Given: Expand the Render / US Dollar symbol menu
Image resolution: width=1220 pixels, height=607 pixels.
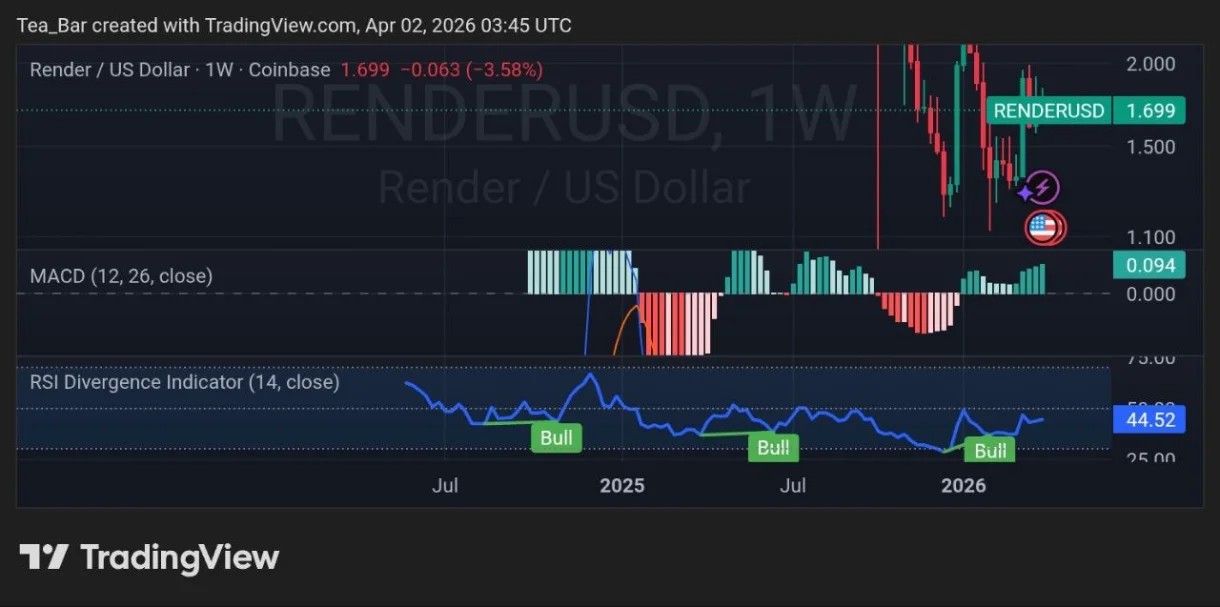Looking at the screenshot, I should click(x=109, y=70).
